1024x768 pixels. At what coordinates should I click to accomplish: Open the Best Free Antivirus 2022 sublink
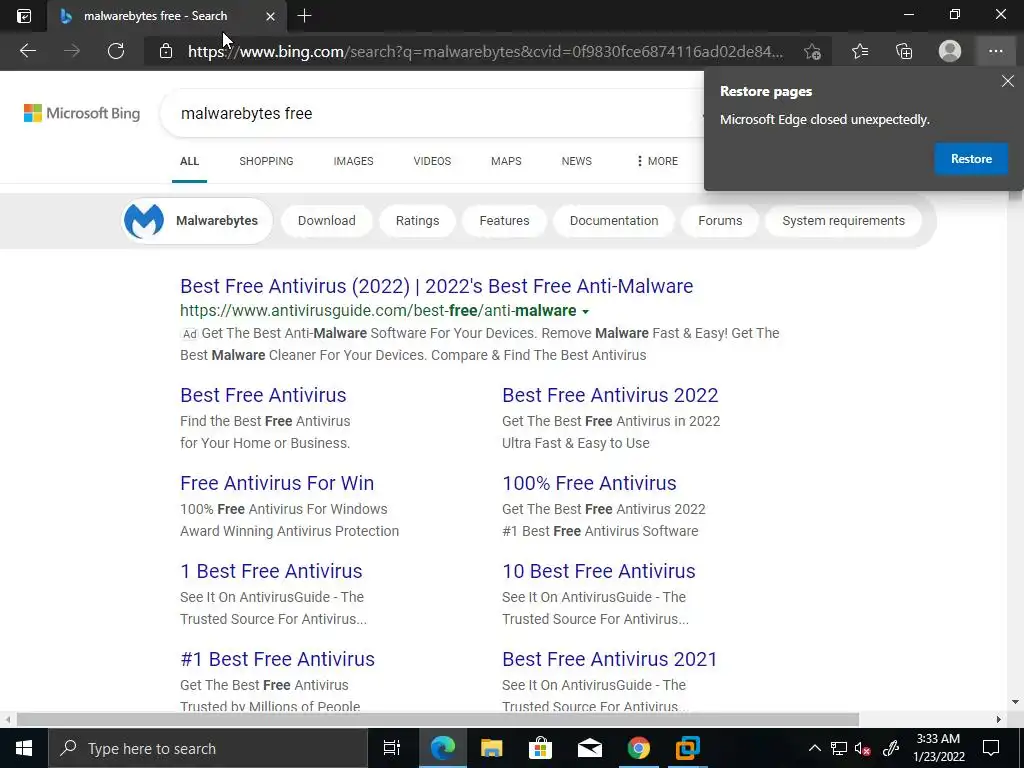610,395
